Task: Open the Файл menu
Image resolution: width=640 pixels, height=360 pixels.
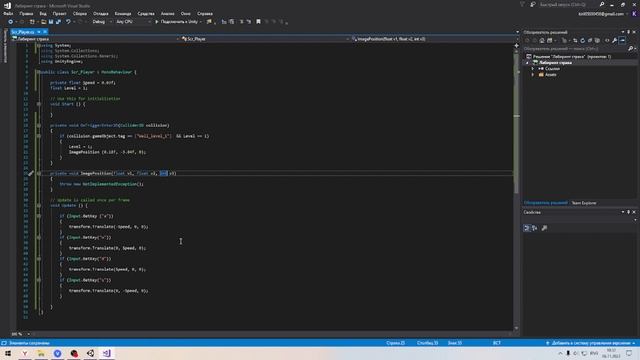Action: click(x=8, y=13)
